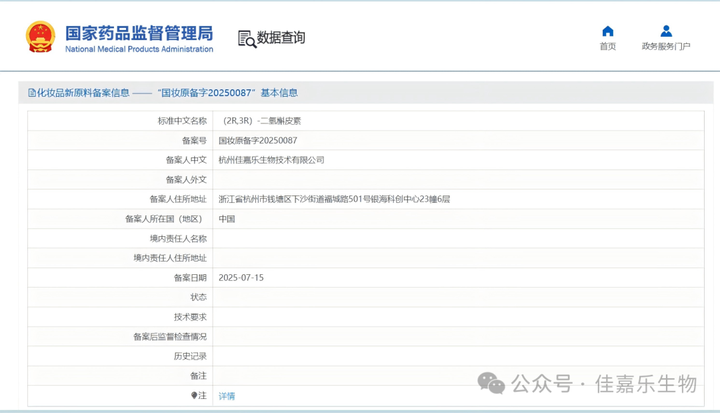This screenshot has height=413, width=720.
Task: Select the 数据查询 heading text
Action: (281, 38)
